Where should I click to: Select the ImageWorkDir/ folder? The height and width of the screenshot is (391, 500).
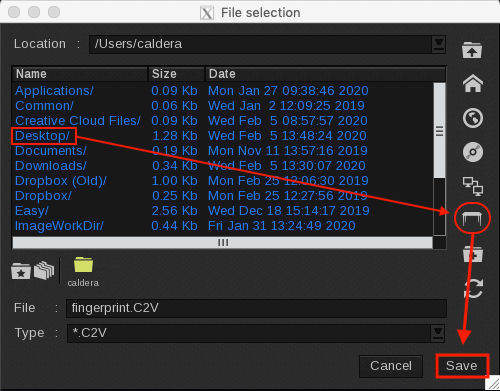[x=59, y=226]
